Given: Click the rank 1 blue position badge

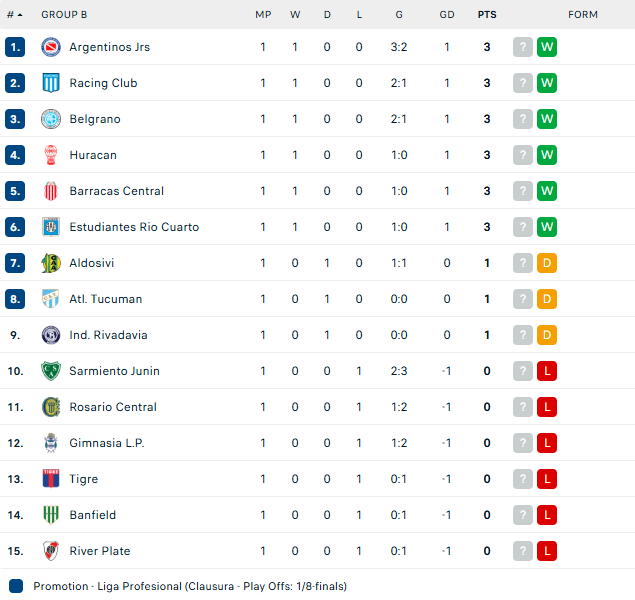Looking at the screenshot, I should click(x=15, y=47).
